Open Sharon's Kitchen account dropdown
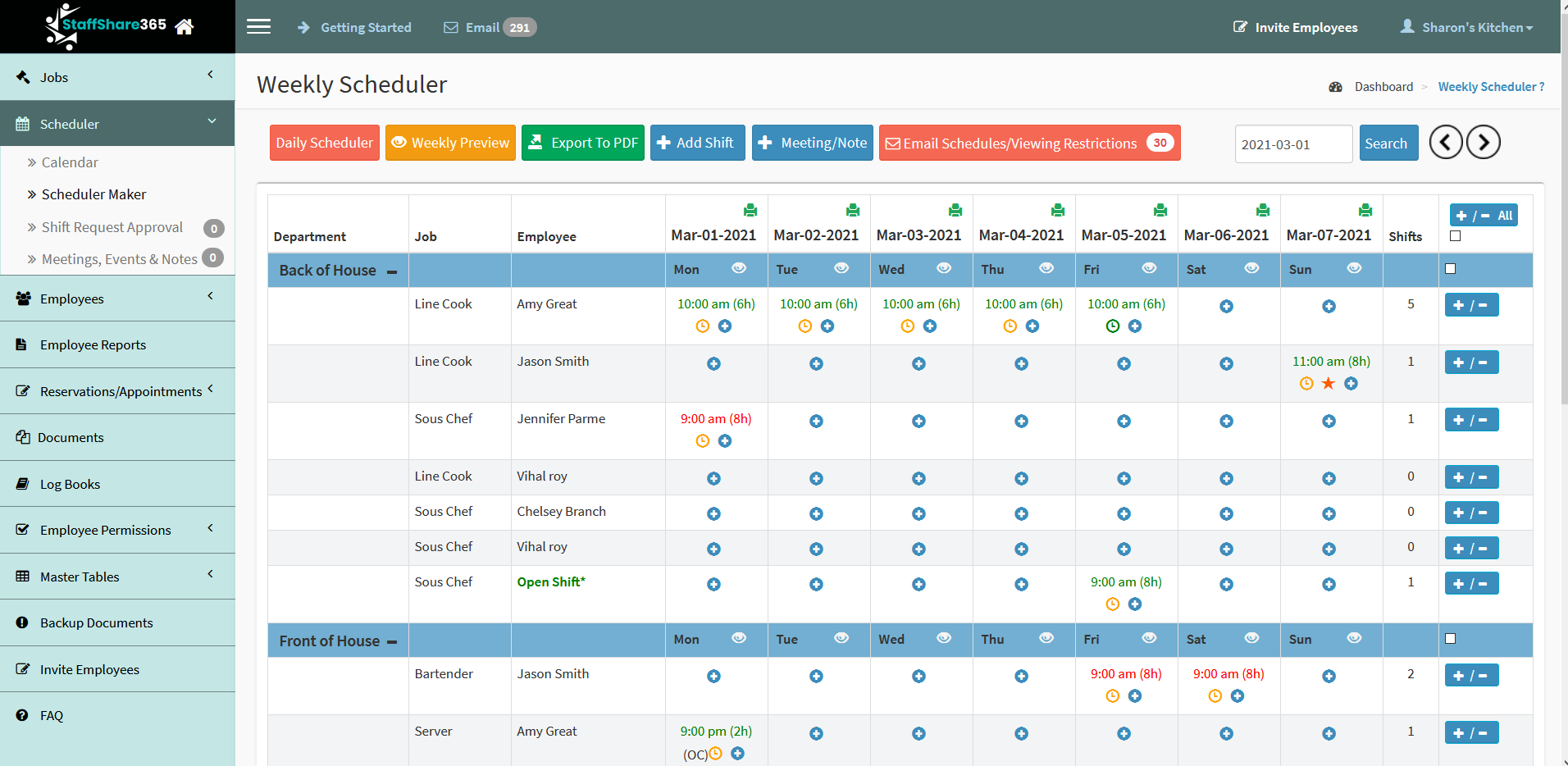This screenshot has width=1568, height=766. pos(1467,27)
